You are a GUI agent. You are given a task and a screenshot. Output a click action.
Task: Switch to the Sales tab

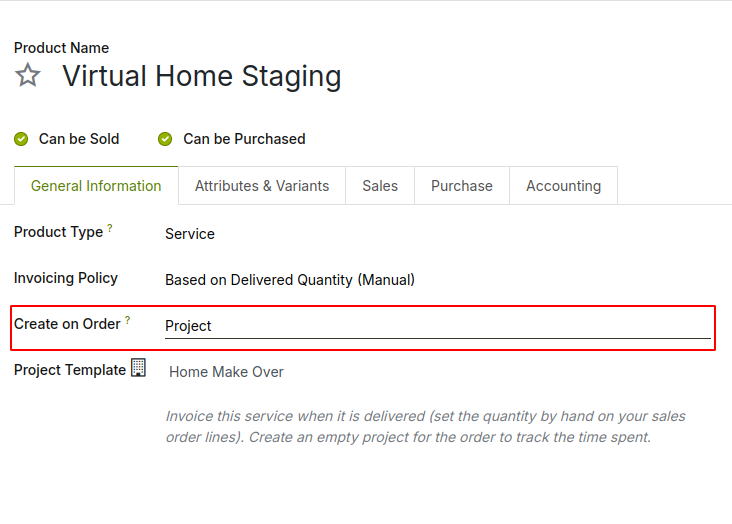(x=380, y=186)
